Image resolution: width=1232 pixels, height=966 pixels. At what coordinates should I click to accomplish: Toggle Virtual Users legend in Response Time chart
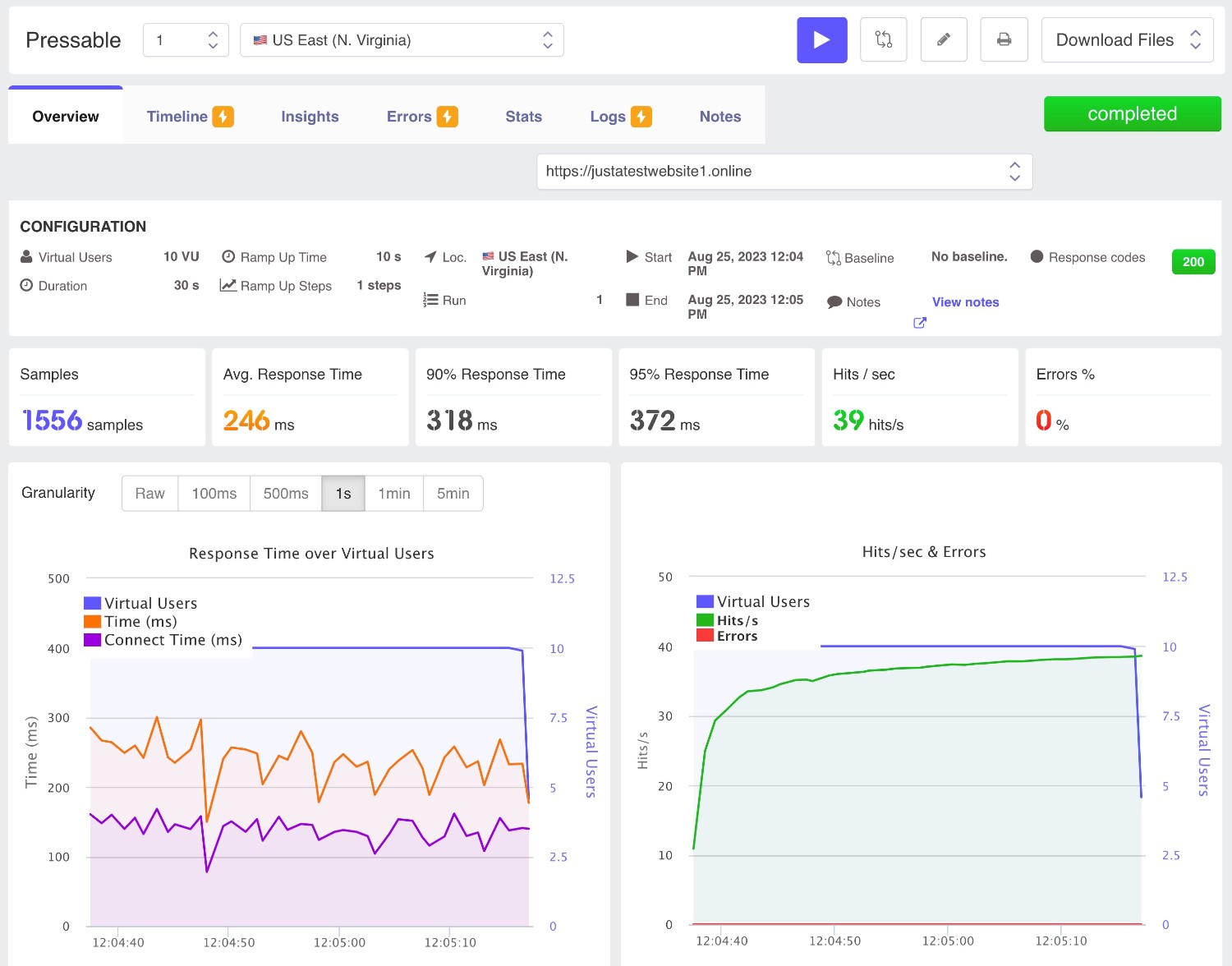coord(140,603)
